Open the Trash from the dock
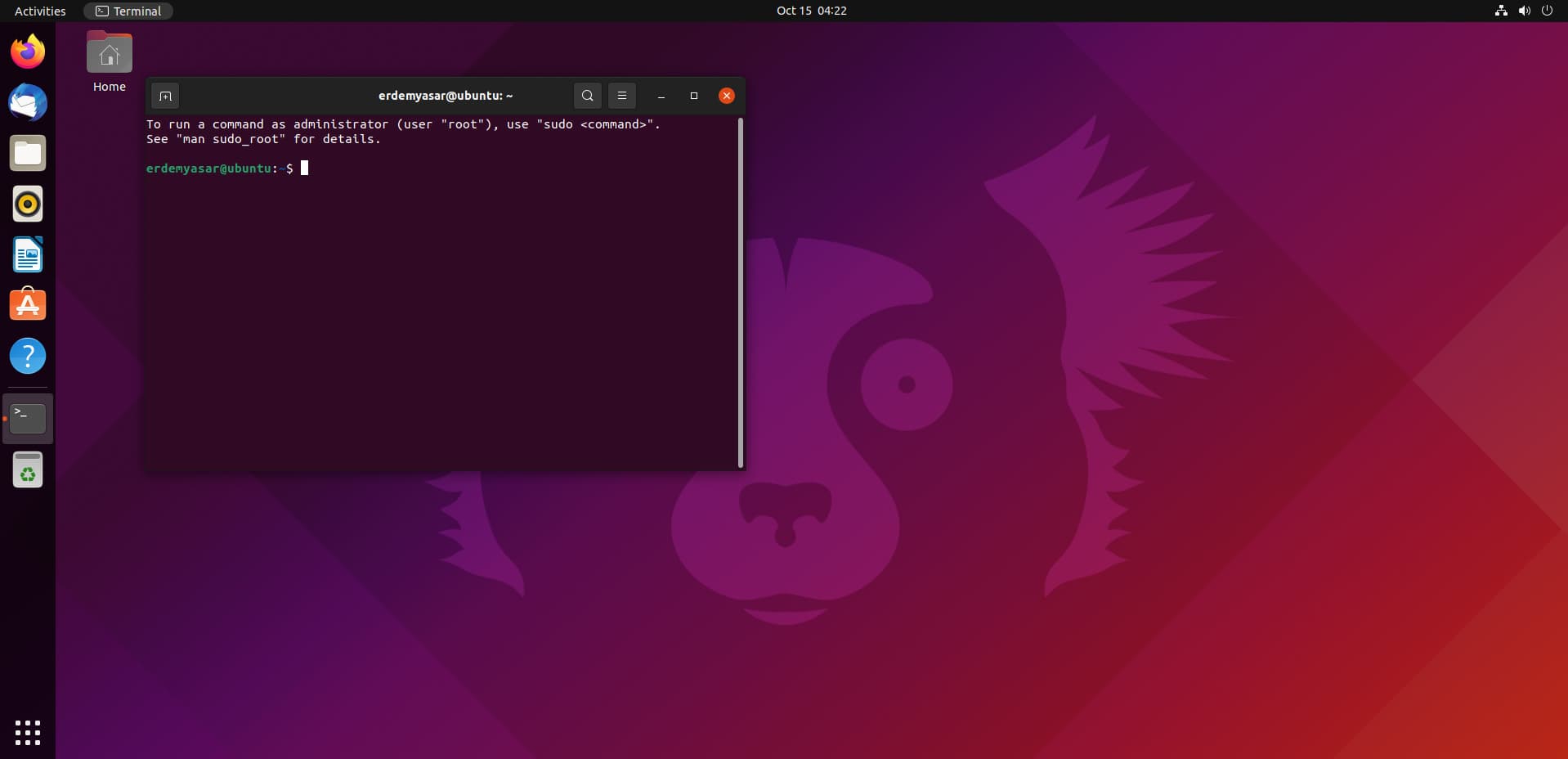The height and width of the screenshot is (759, 1568). click(28, 470)
